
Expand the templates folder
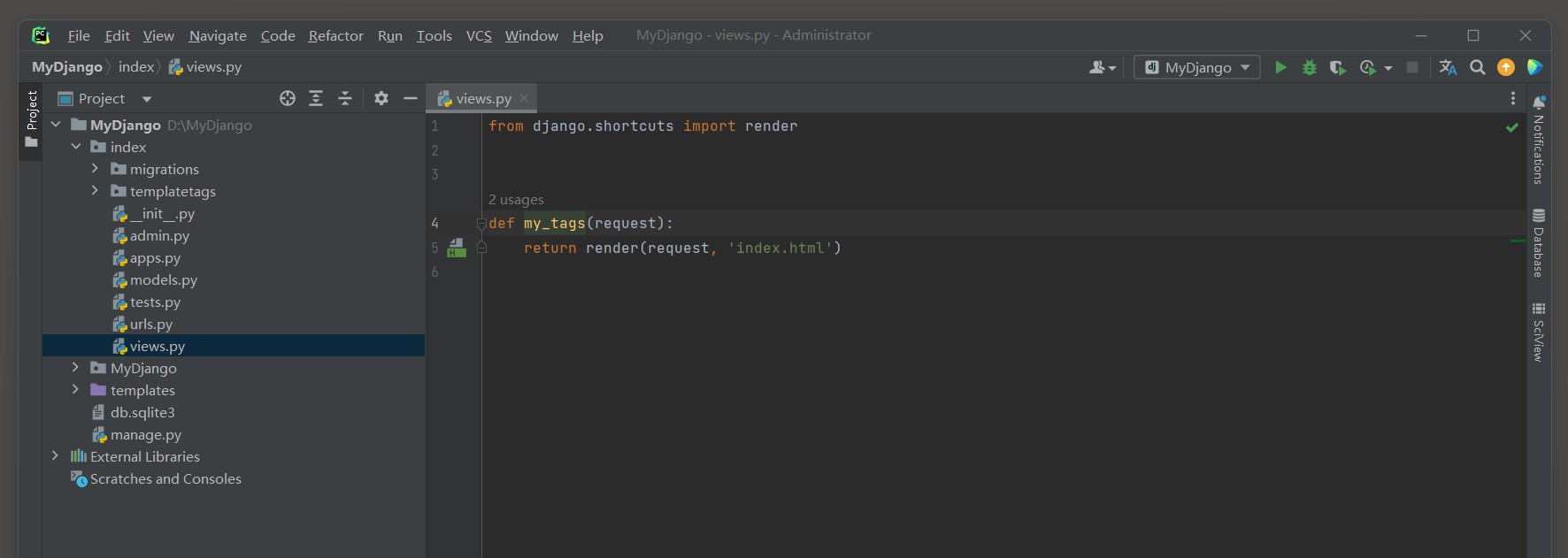point(75,389)
